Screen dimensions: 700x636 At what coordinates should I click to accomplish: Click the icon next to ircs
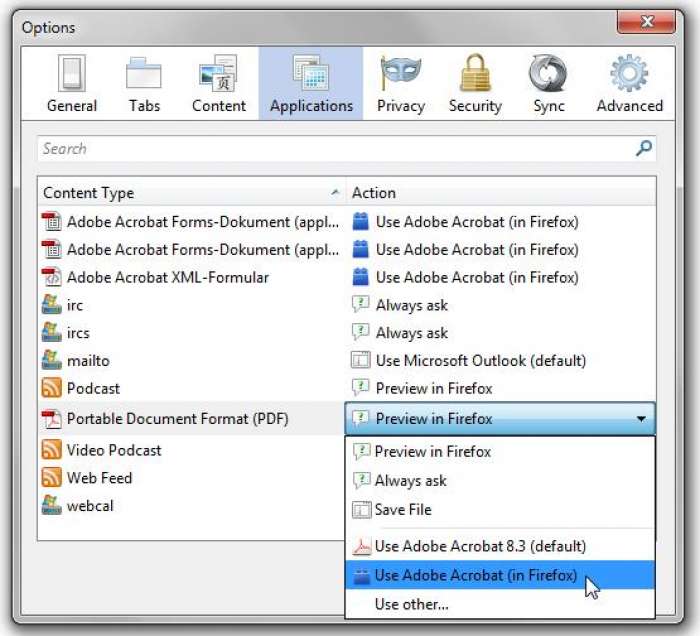pos(51,333)
